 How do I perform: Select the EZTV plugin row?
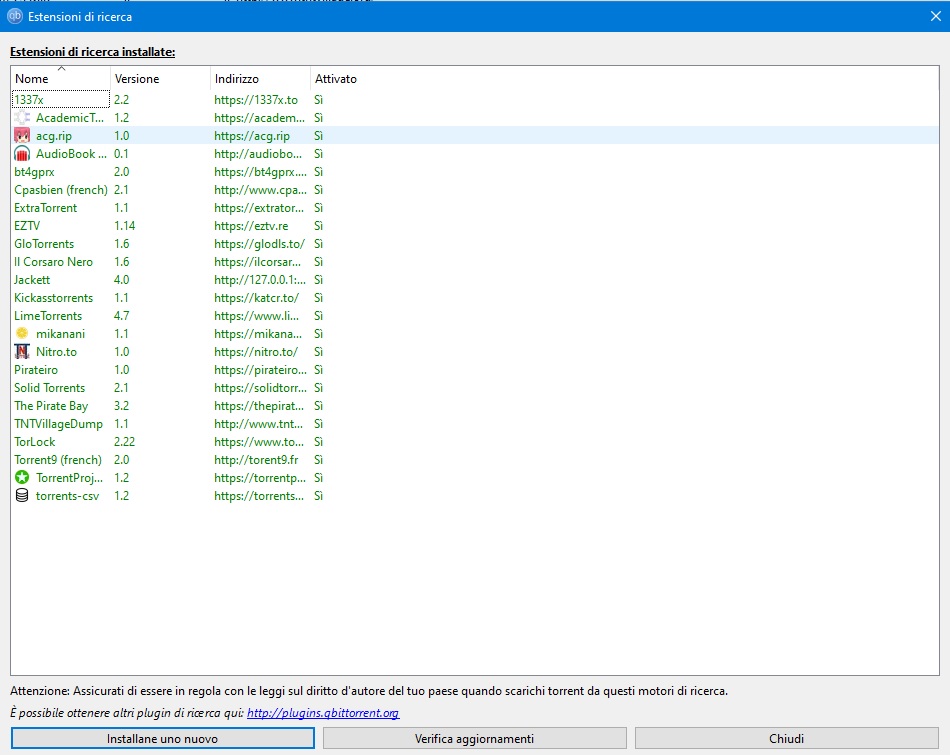click(474, 226)
